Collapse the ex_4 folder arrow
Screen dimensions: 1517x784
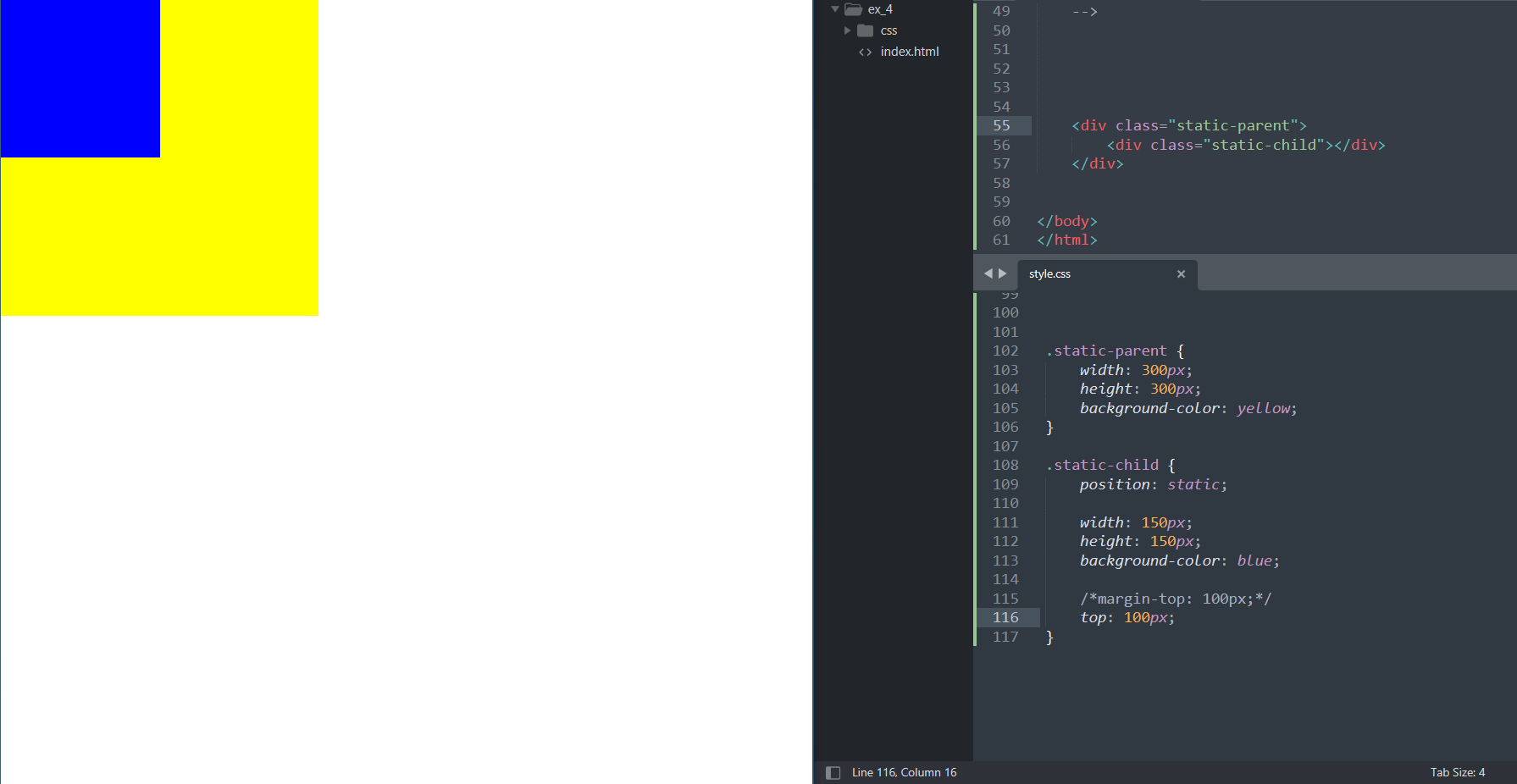tap(835, 9)
